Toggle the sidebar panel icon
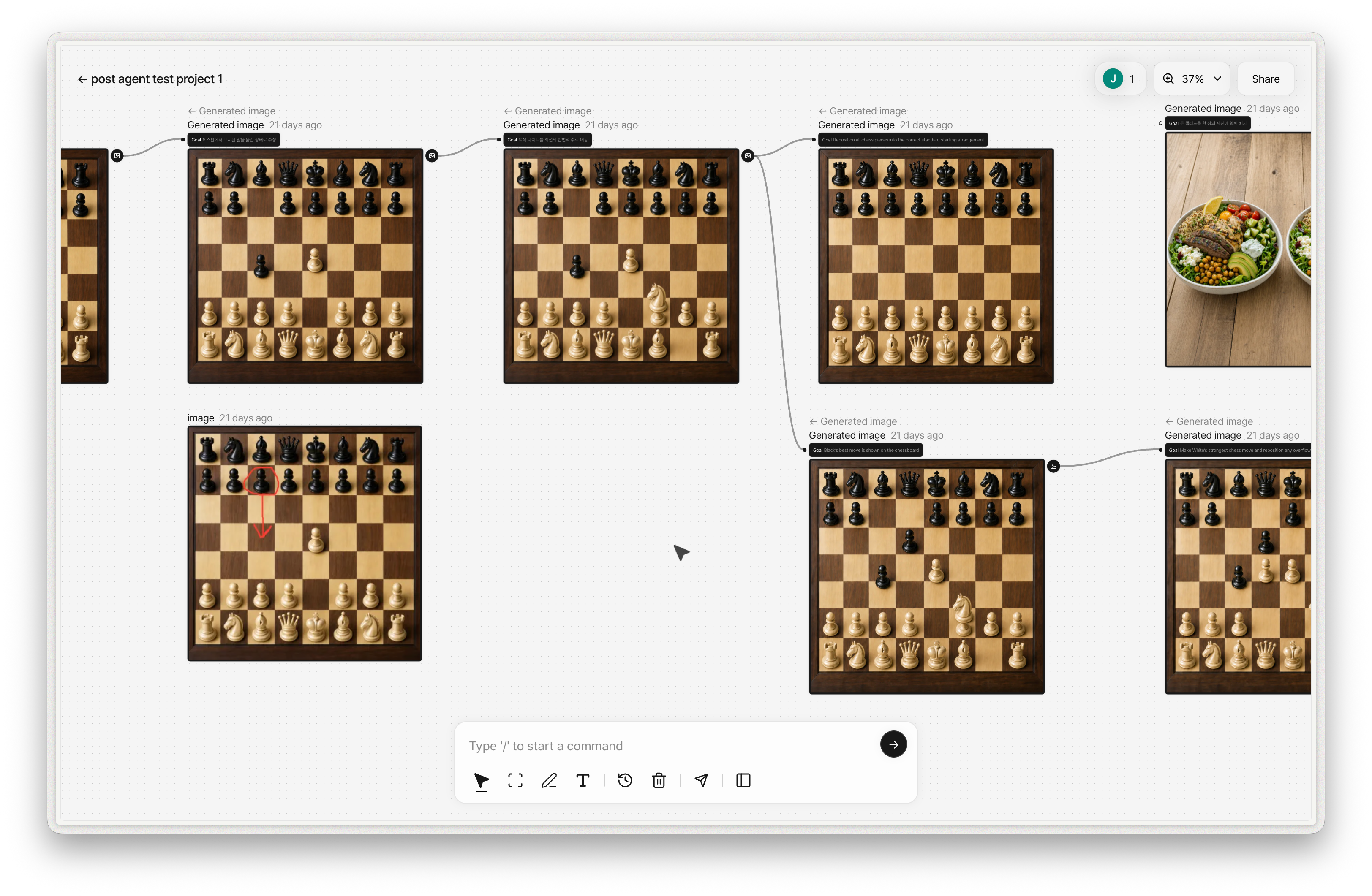This screenshot has height=896, width=1372. point(743,780)
